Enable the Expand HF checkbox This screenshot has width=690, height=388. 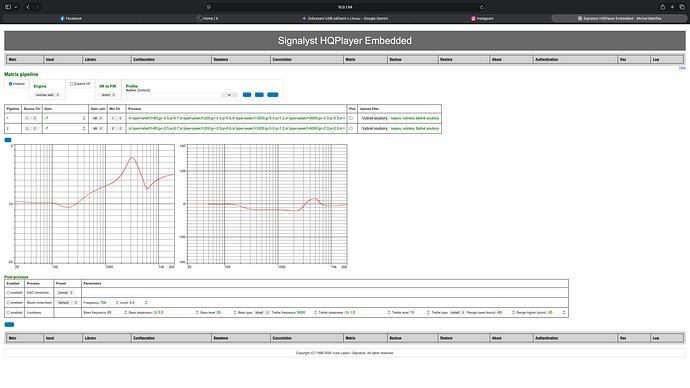71,84
